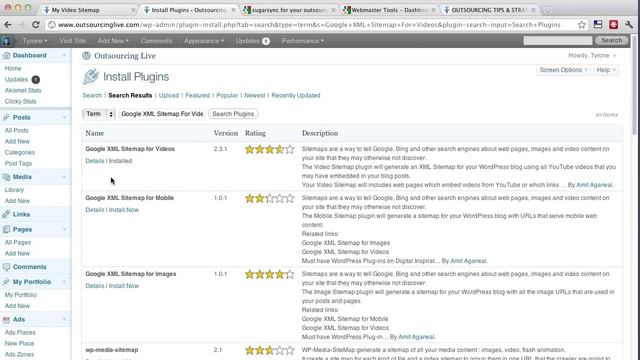Click the browser back arrow

coord(7,25)
